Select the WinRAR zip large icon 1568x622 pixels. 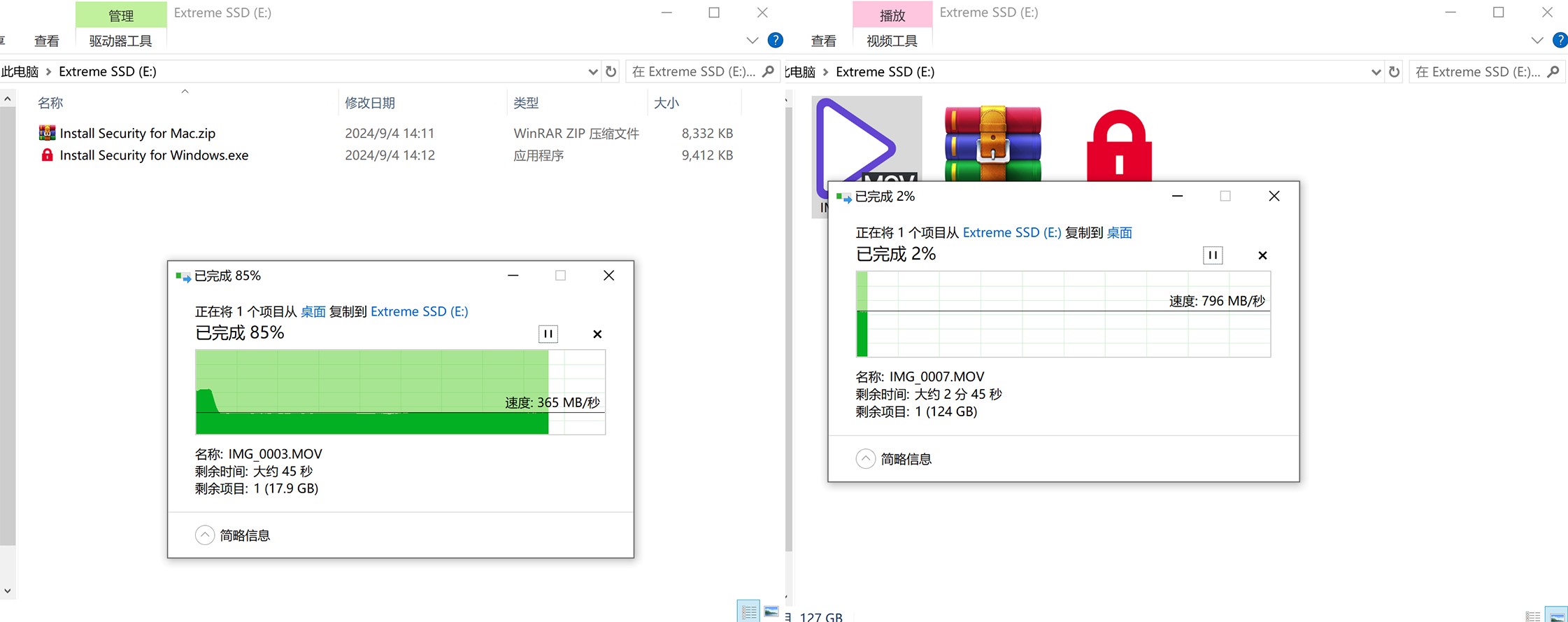(993, 143)
